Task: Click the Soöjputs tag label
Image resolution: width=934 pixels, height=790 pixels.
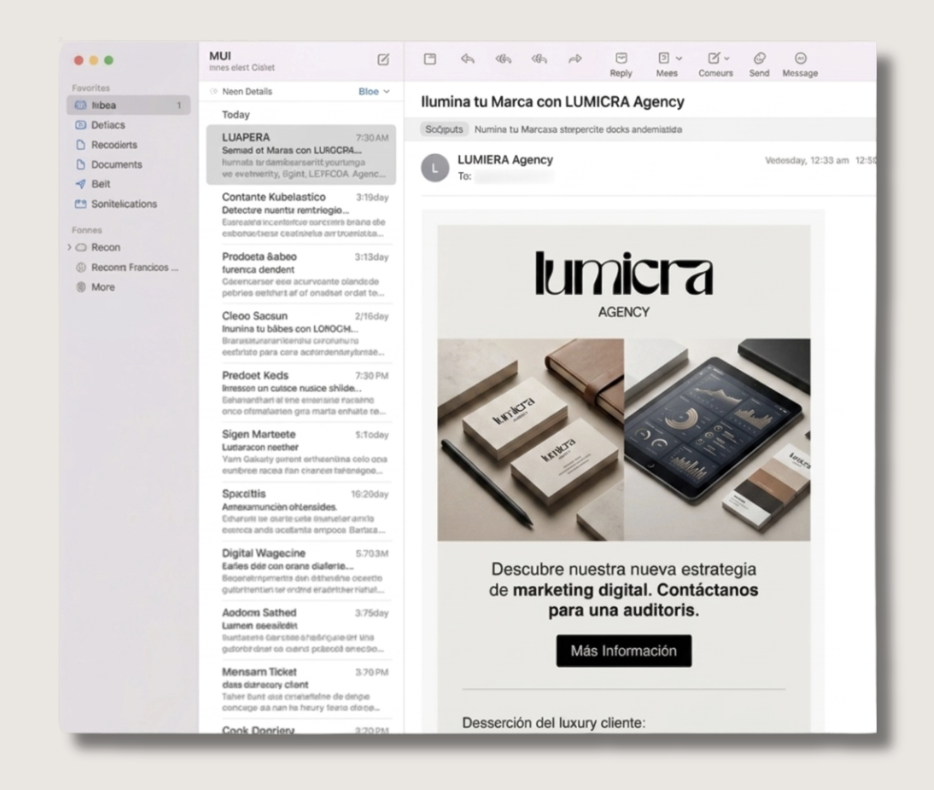Action: pos(444,129)
